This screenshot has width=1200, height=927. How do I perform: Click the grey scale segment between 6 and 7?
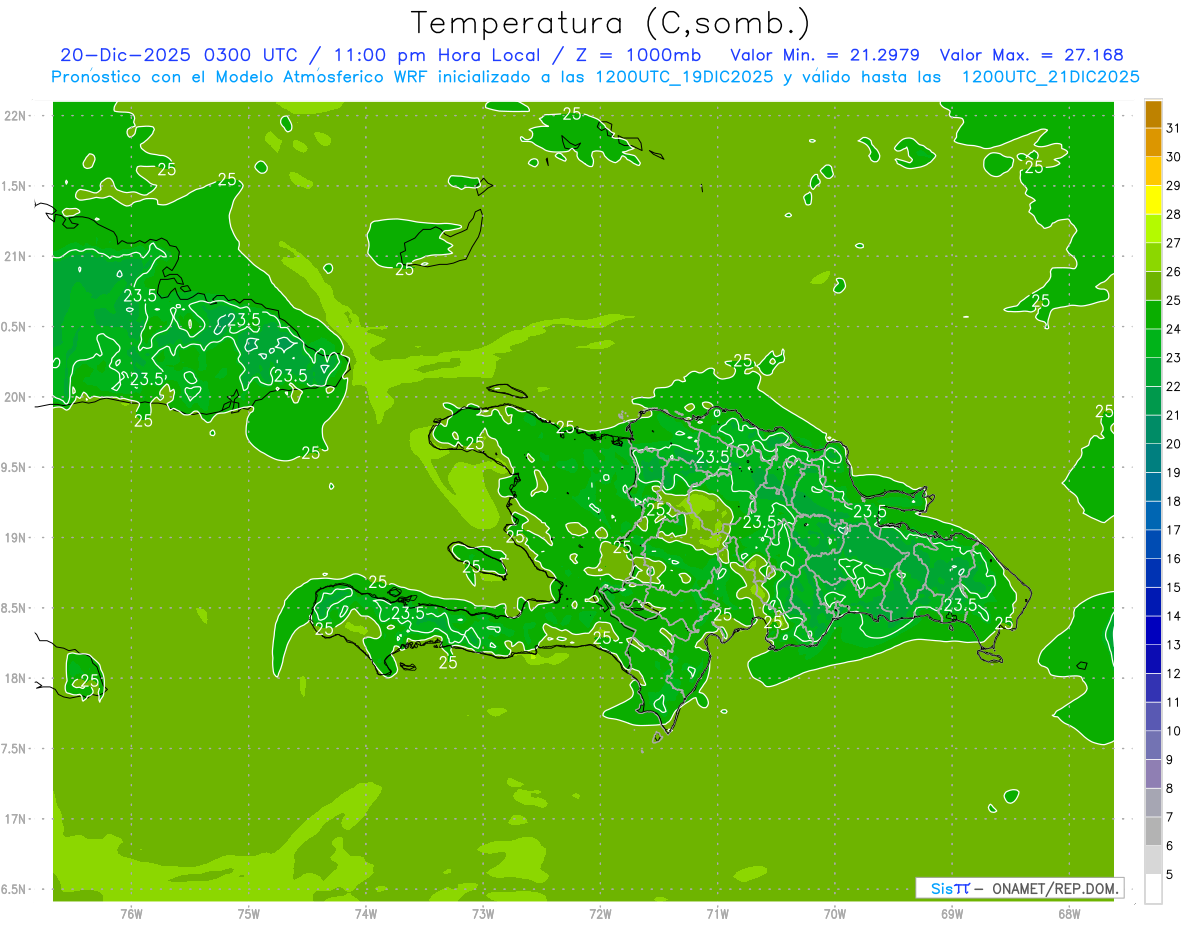[x=1153, y=831]
